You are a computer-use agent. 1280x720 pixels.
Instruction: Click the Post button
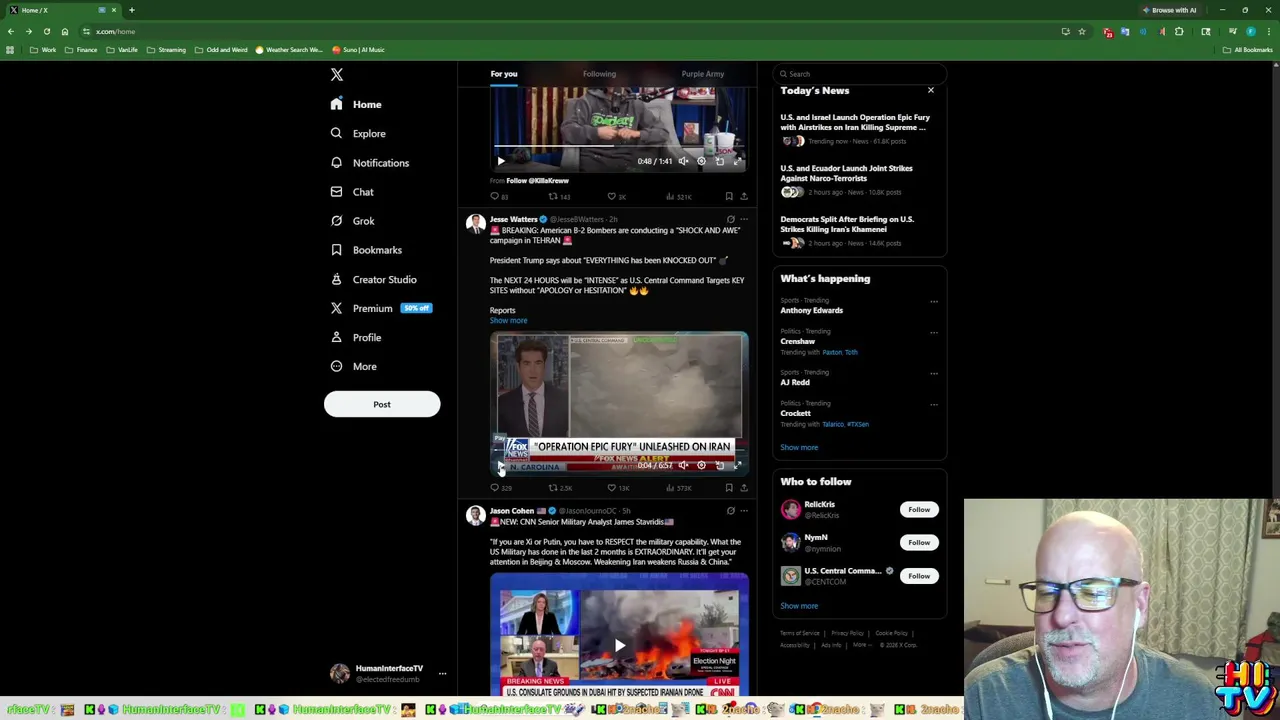pyautogui.click(x=382, y=404)
